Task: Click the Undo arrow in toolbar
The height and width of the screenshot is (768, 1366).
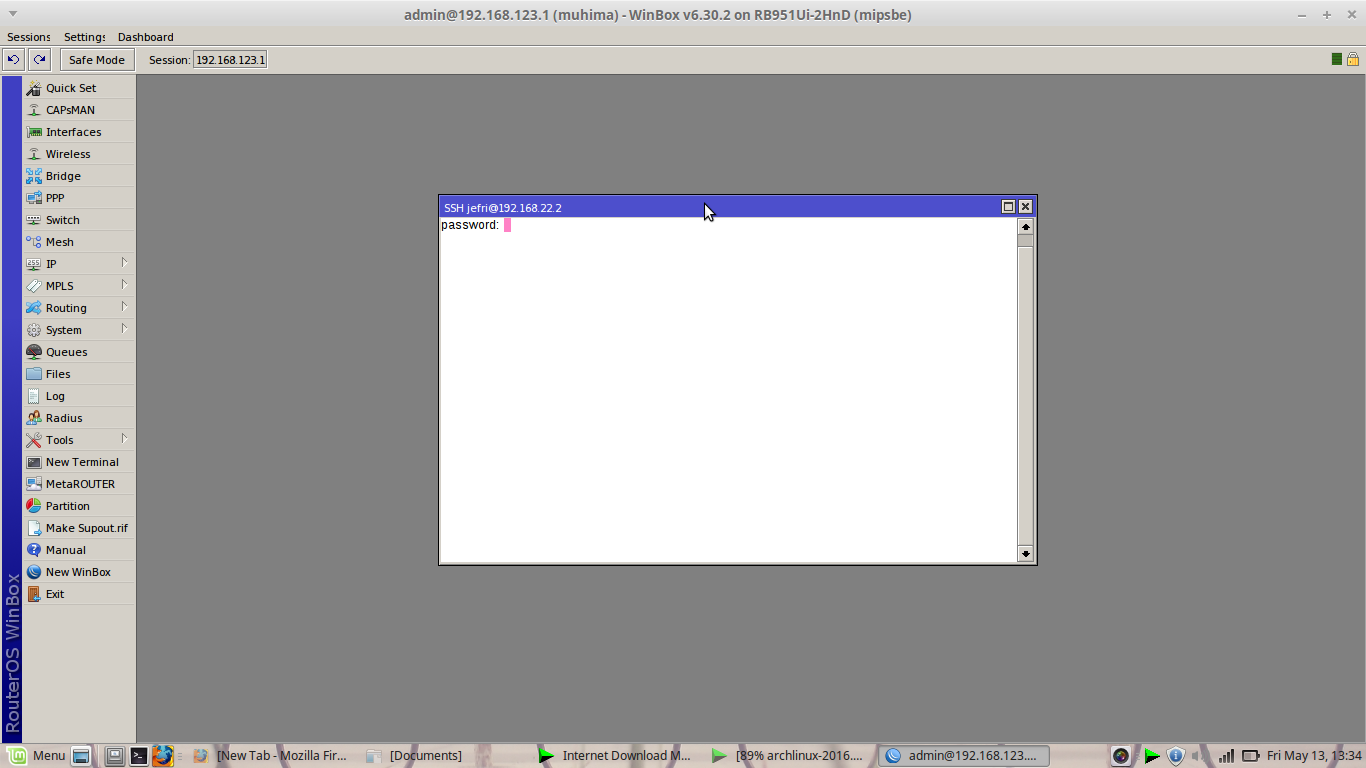Action: point(13,60)
